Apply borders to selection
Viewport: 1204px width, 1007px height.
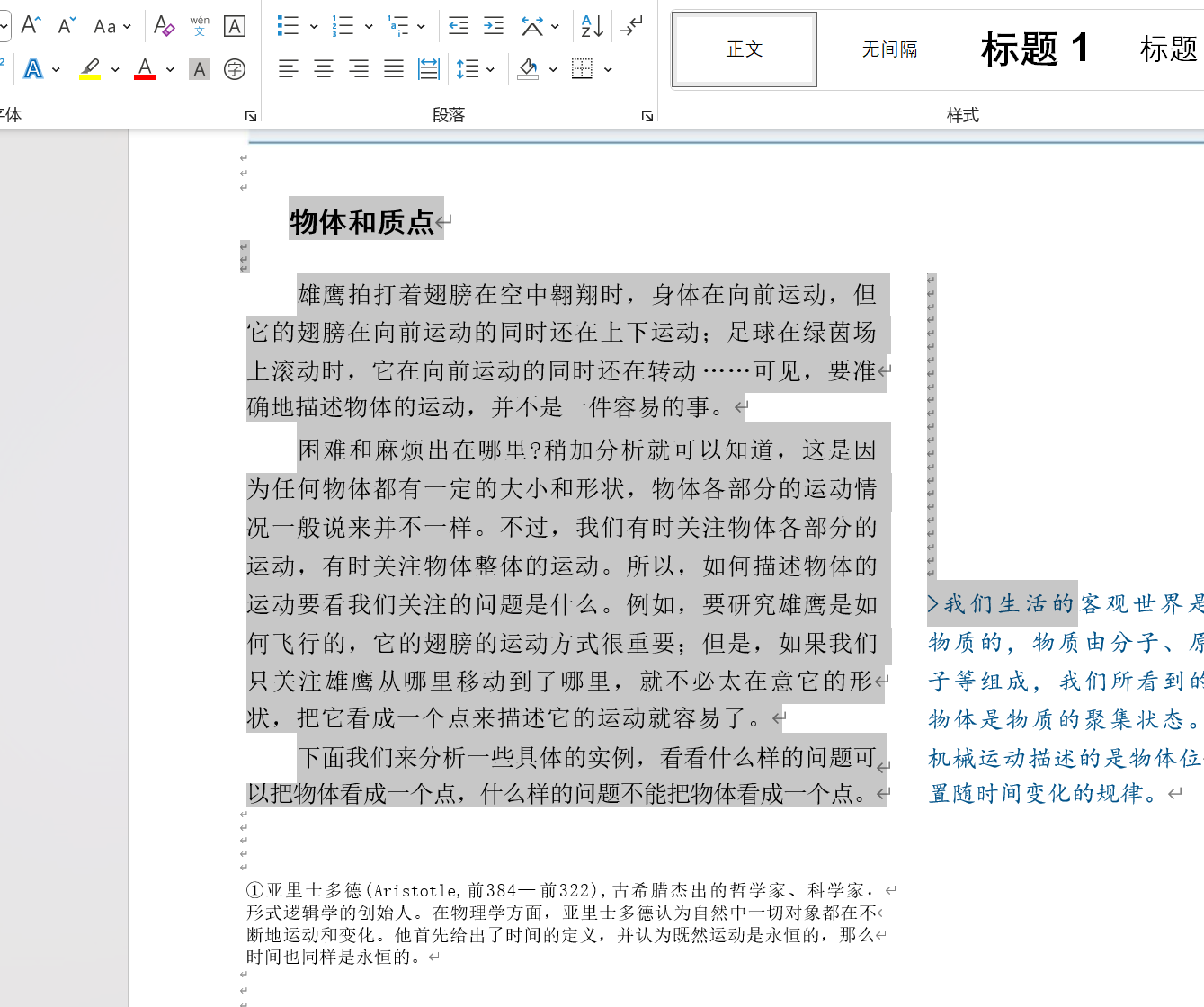[583, 69]
